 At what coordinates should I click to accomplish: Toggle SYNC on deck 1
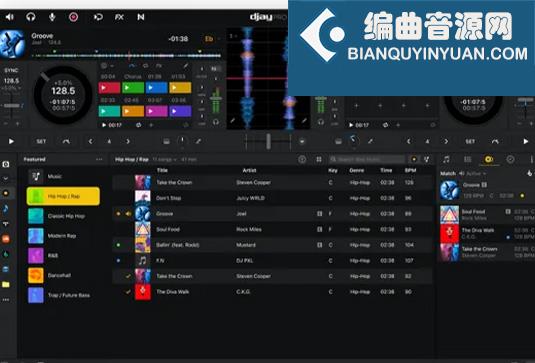point(11,70)
